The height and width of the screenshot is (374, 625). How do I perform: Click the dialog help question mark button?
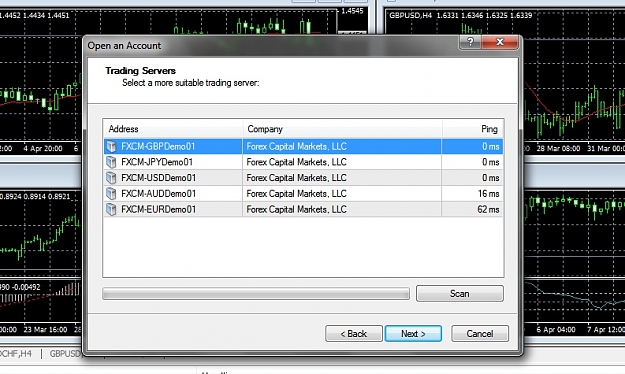click(x=470, y=42)
